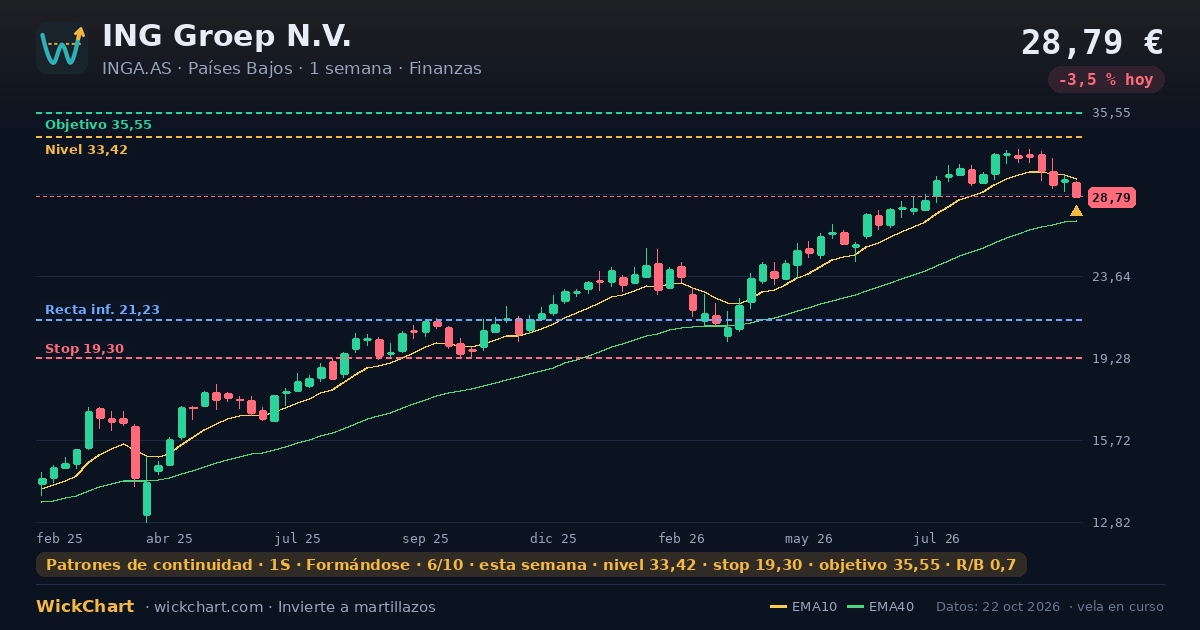Select the Recta inf. 21,23 line label
Image resolution: width=1200 pixels, height=630 pixels.
102,310
